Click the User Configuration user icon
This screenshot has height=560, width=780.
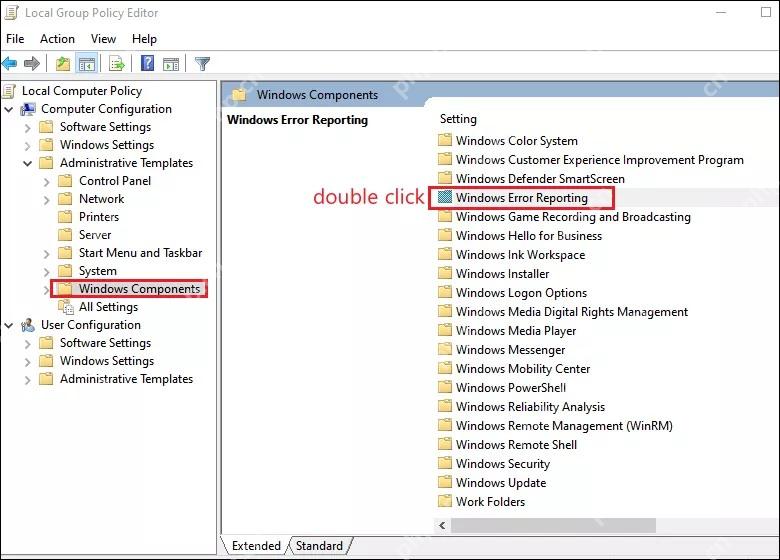click(28, 325)
